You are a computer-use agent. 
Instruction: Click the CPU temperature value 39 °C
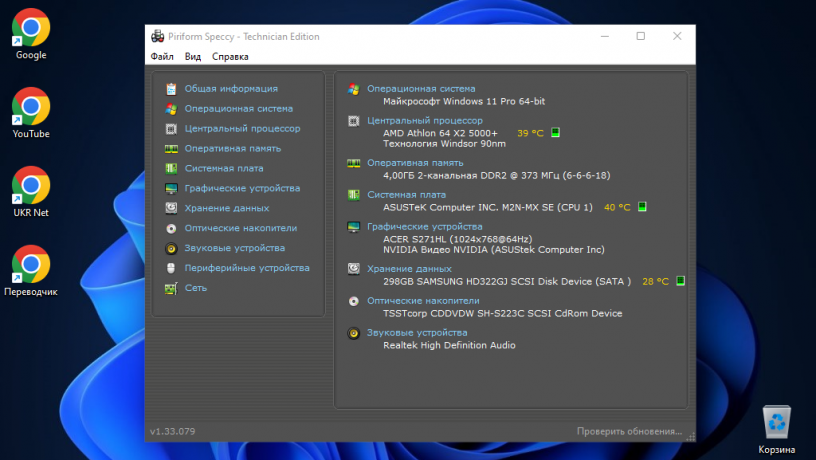point(530,133)
